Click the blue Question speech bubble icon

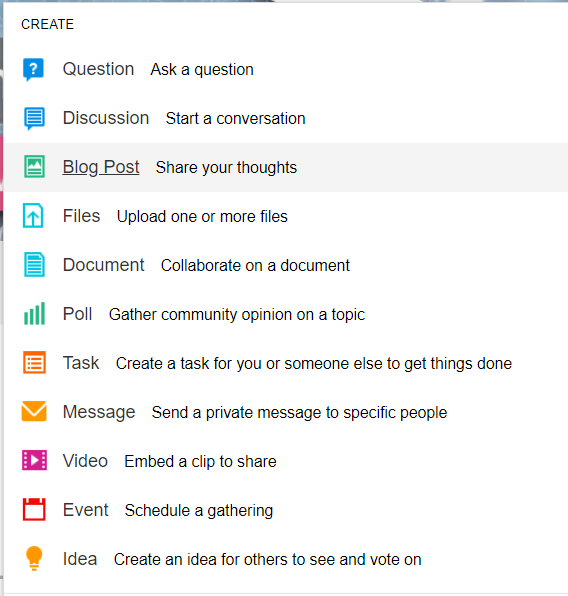tap(33, 70)
